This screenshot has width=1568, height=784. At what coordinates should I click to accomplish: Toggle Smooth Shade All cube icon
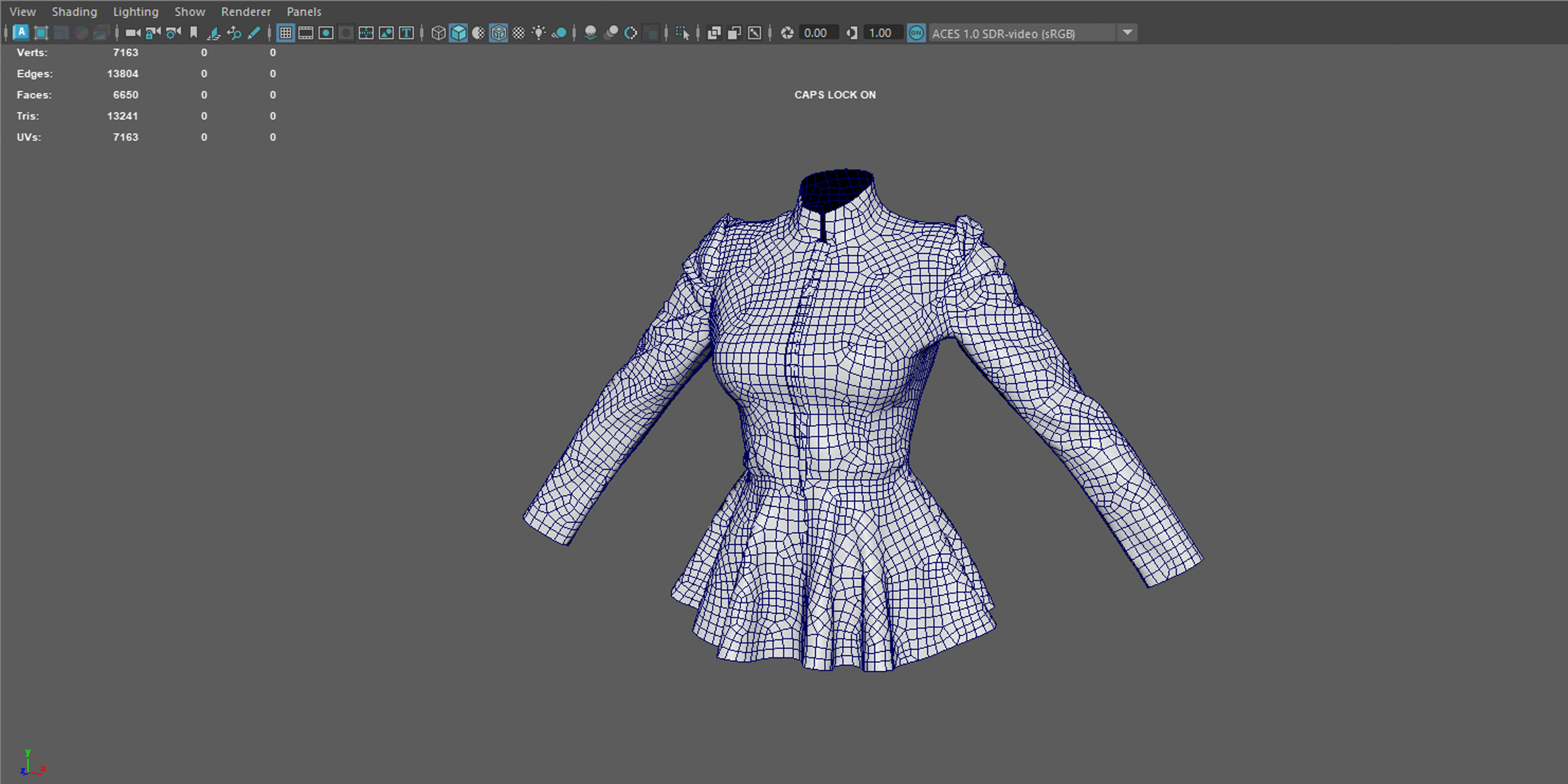coord(458,33)
